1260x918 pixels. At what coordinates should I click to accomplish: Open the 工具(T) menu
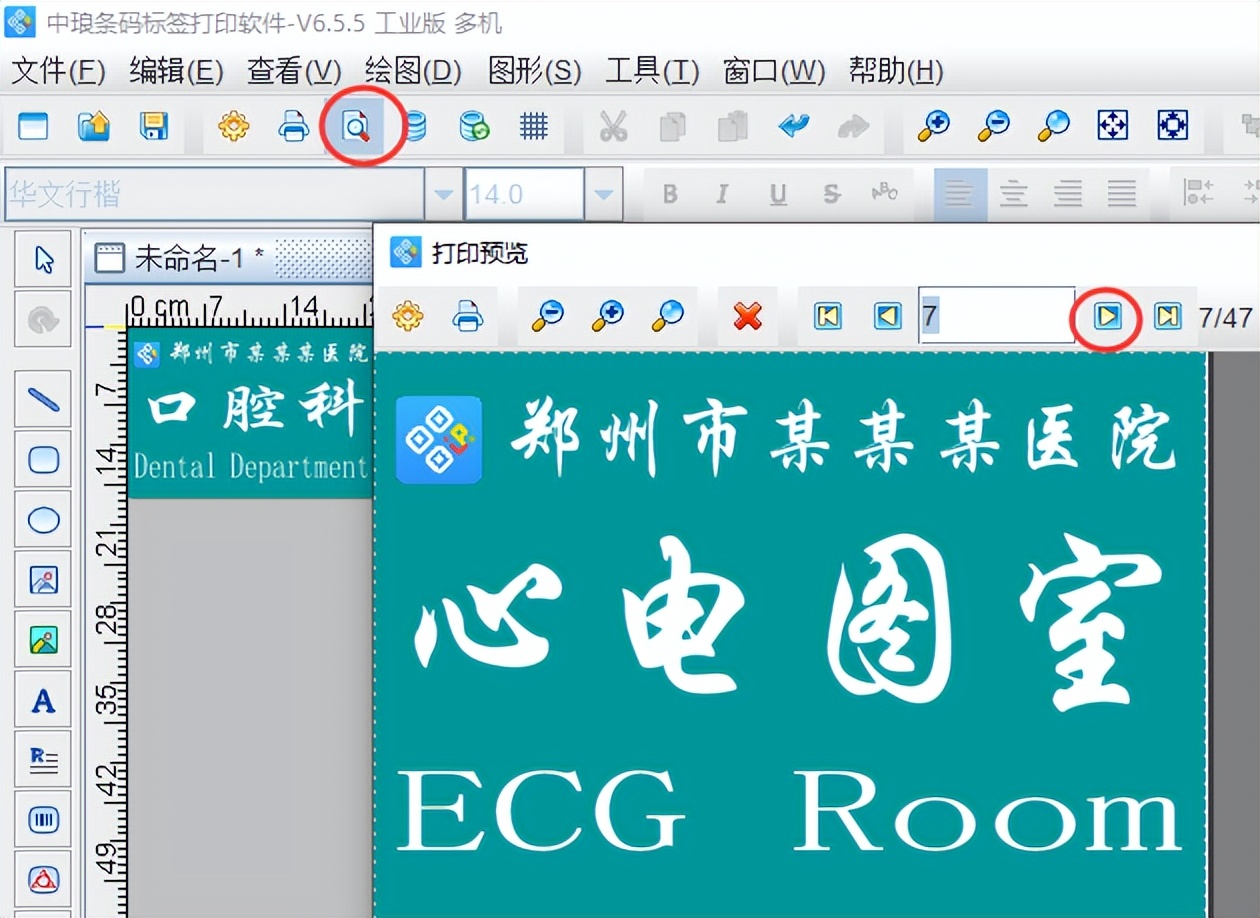[x=652, y=71]
